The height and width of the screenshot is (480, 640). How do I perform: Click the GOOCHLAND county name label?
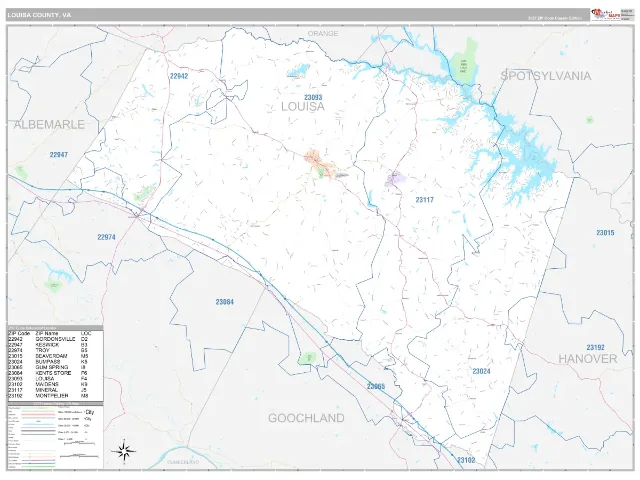click(306, 418)
